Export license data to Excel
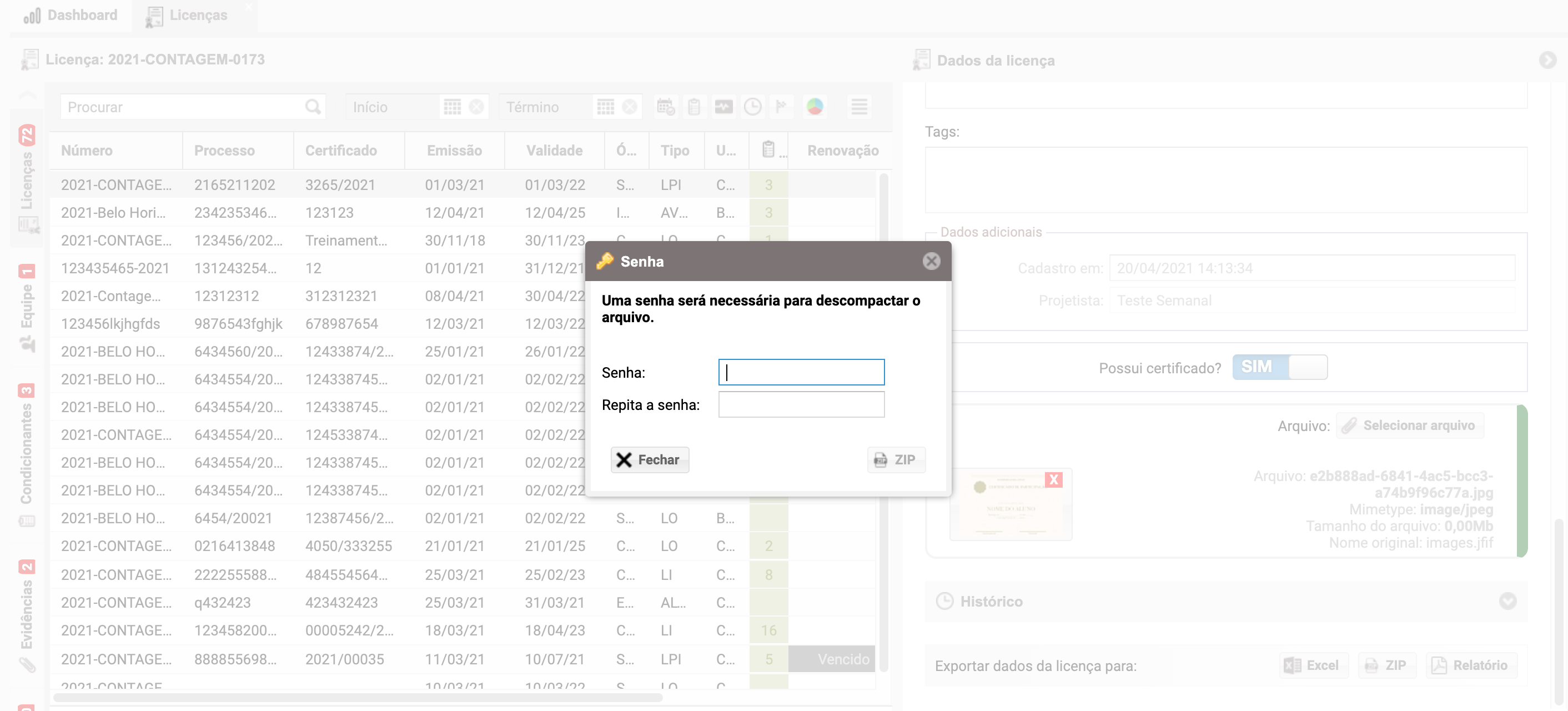Screen dimensions: 1568x711 [1313, 665]
